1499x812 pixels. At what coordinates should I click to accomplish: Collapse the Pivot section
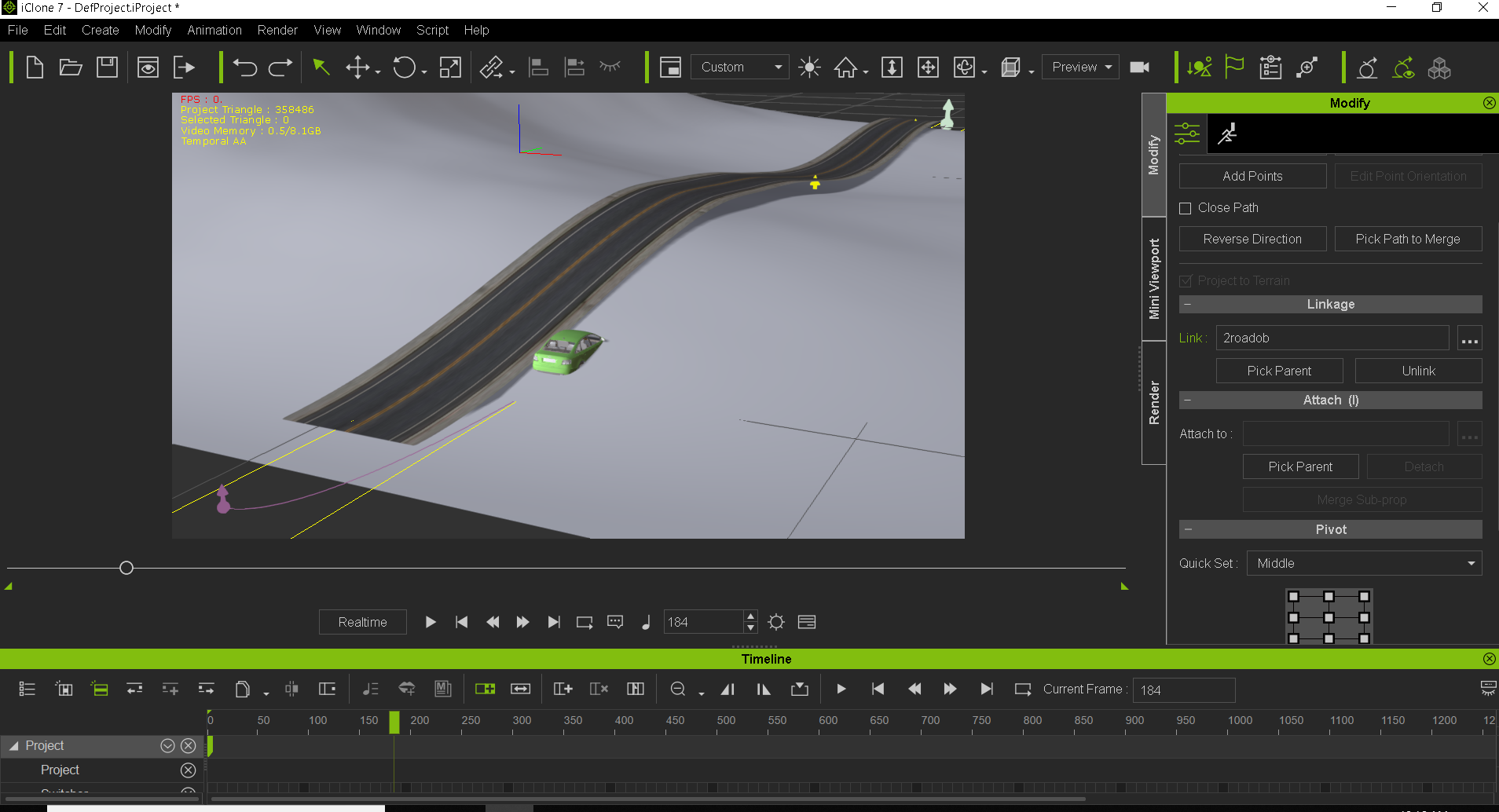(1187, 530)
